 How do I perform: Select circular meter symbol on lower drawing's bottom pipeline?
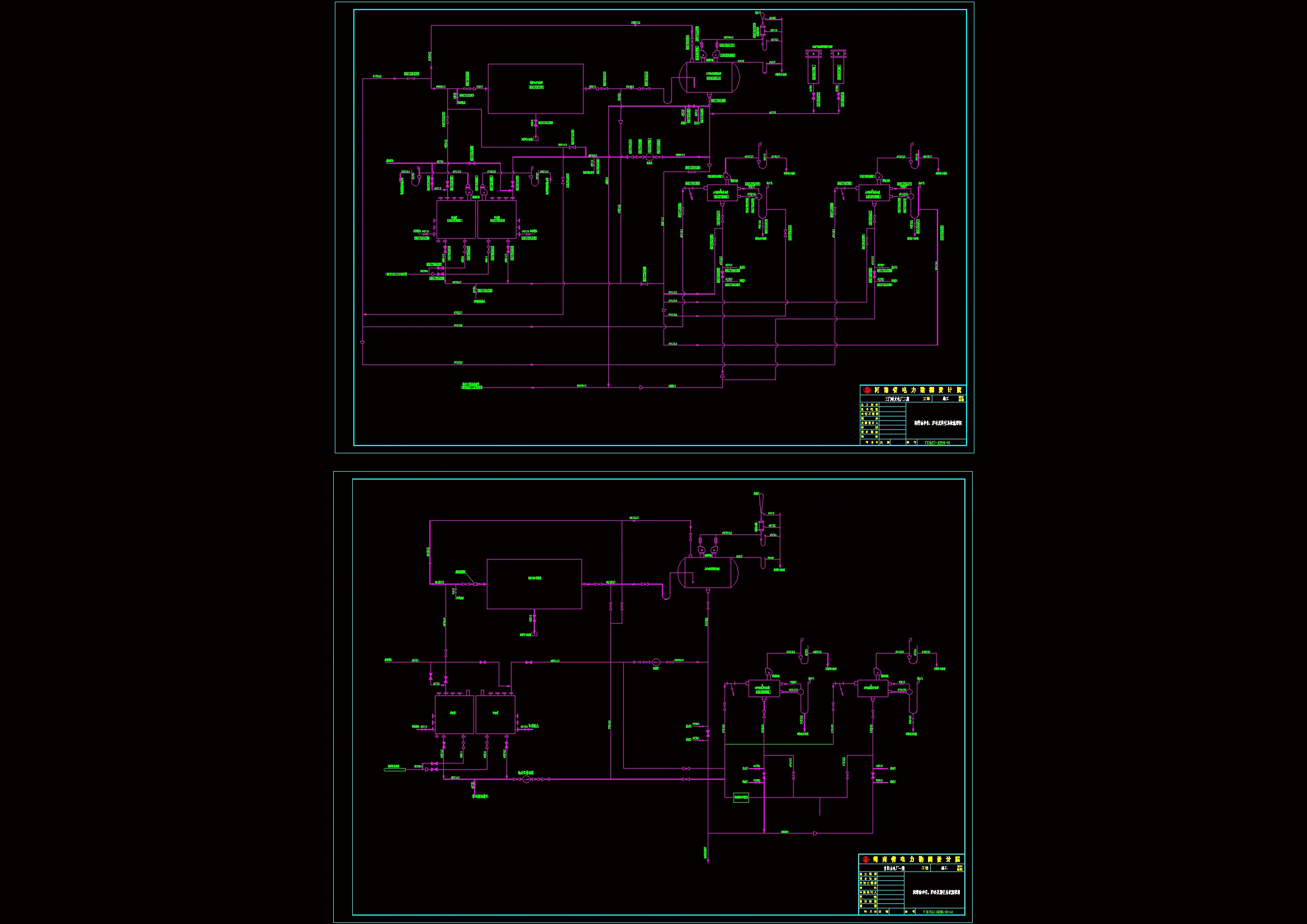click(527, 779)
